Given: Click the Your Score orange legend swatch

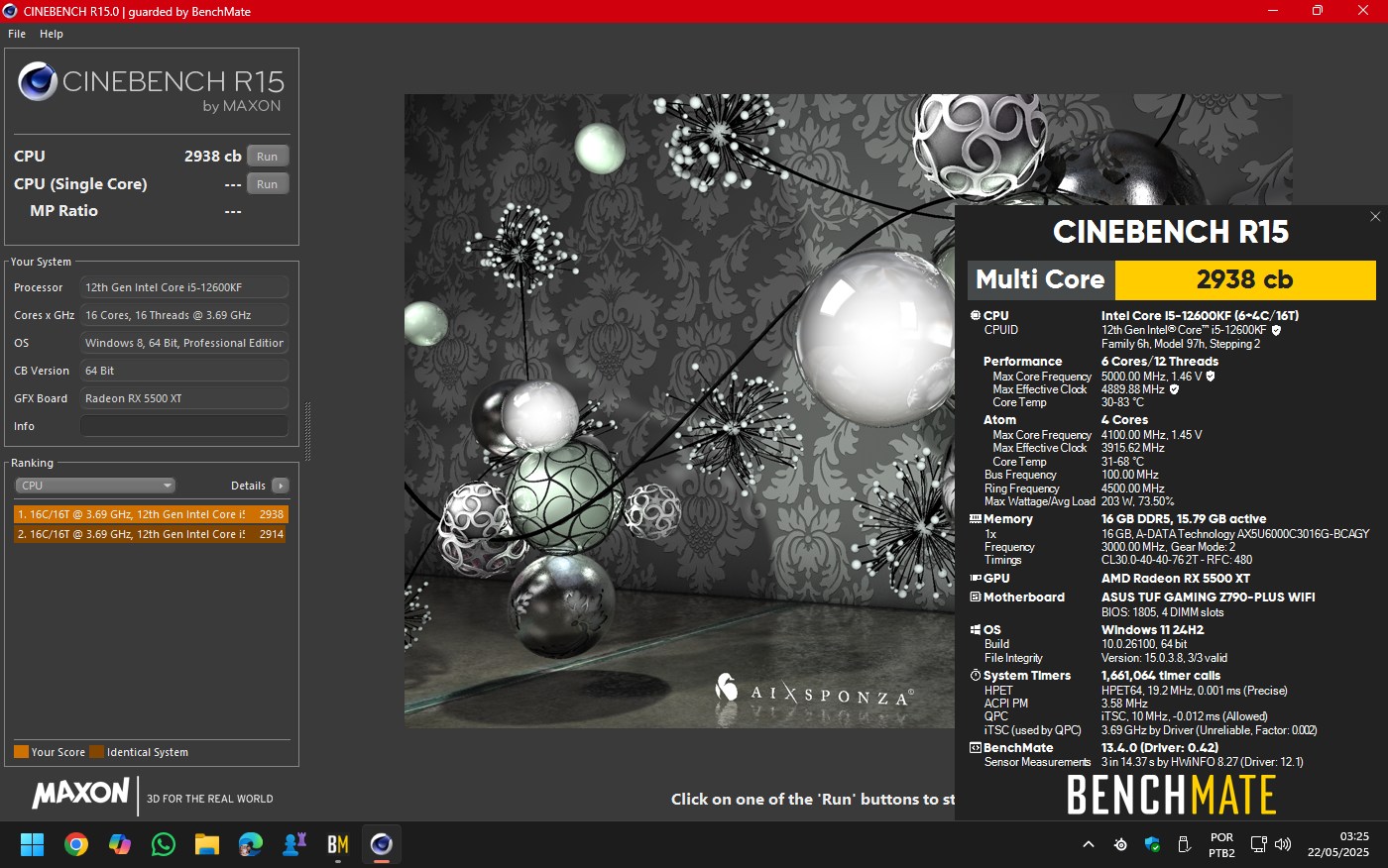Looking at the screenshot, I should coord(21,752).
